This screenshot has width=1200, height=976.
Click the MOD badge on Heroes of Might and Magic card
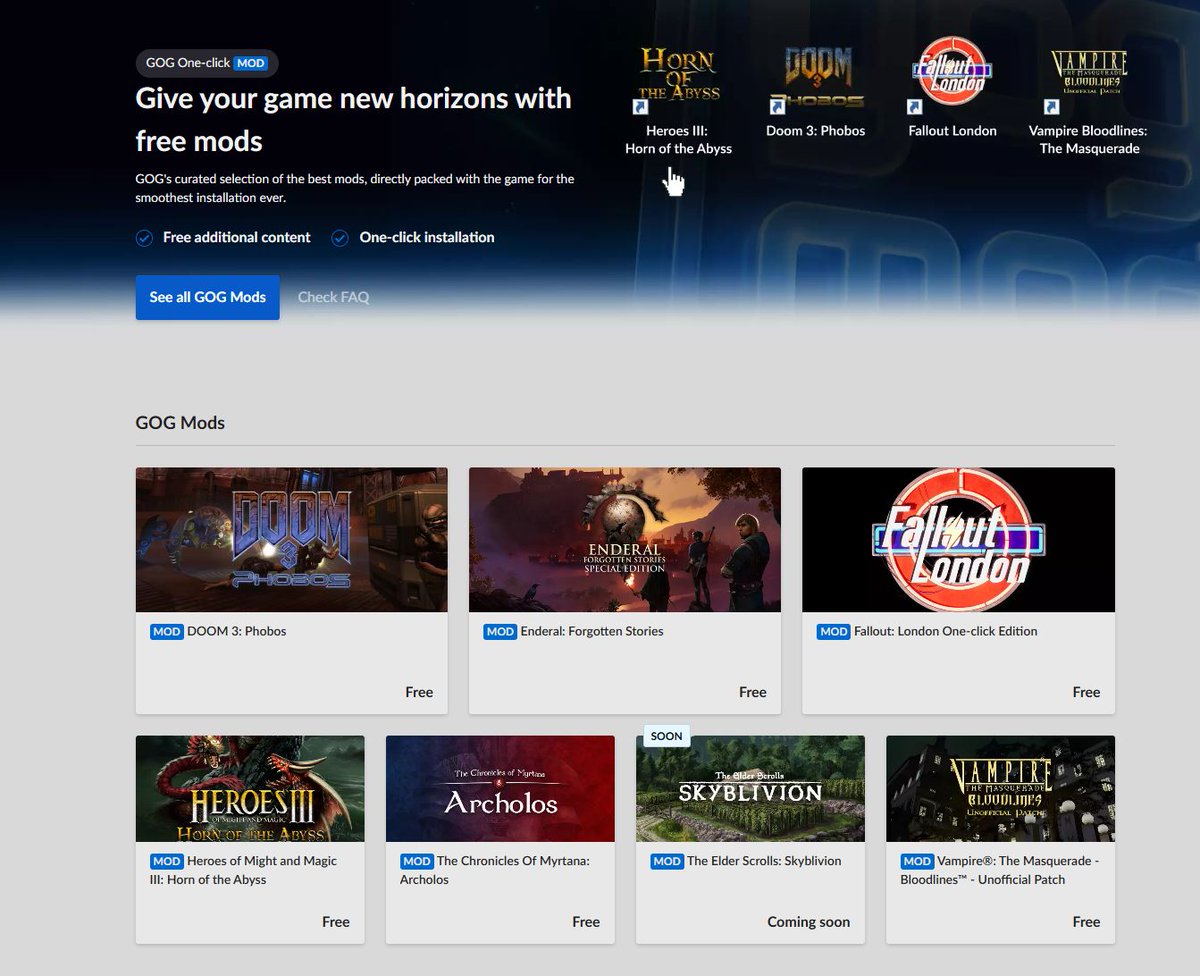click(x=167, y=861)
